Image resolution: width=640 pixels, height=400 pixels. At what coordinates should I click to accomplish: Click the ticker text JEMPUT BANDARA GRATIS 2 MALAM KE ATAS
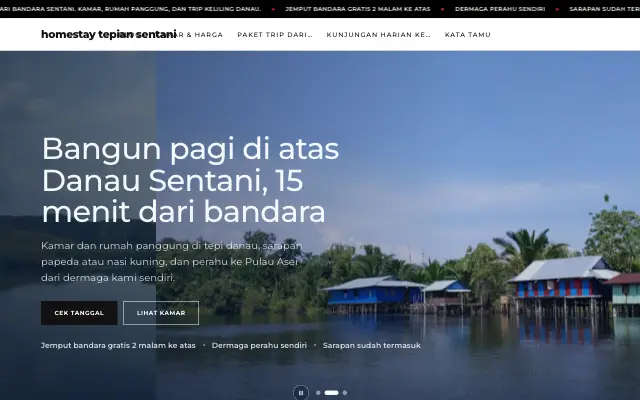[x=358, y=9]
